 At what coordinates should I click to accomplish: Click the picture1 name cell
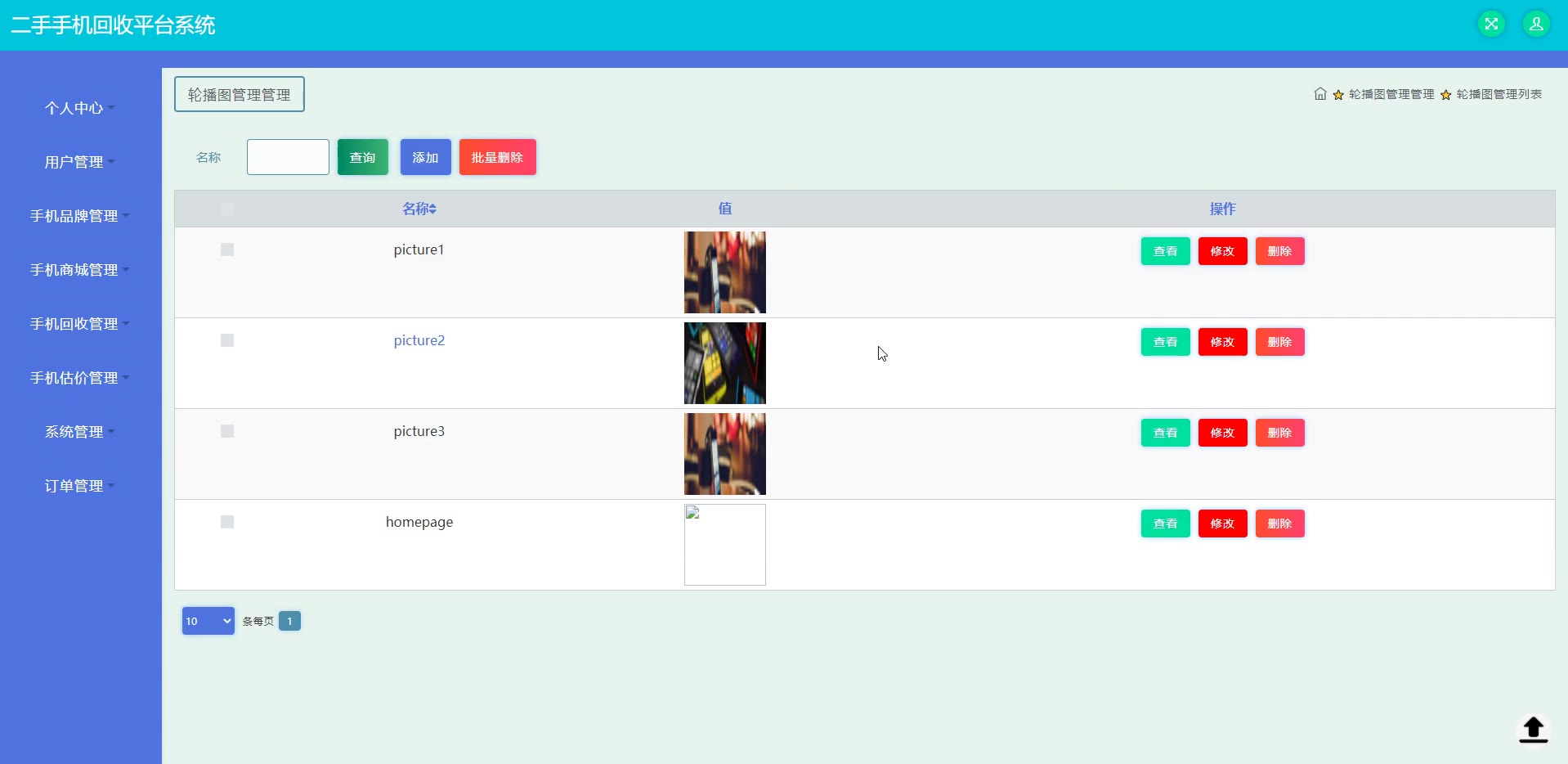click(419, 249)
